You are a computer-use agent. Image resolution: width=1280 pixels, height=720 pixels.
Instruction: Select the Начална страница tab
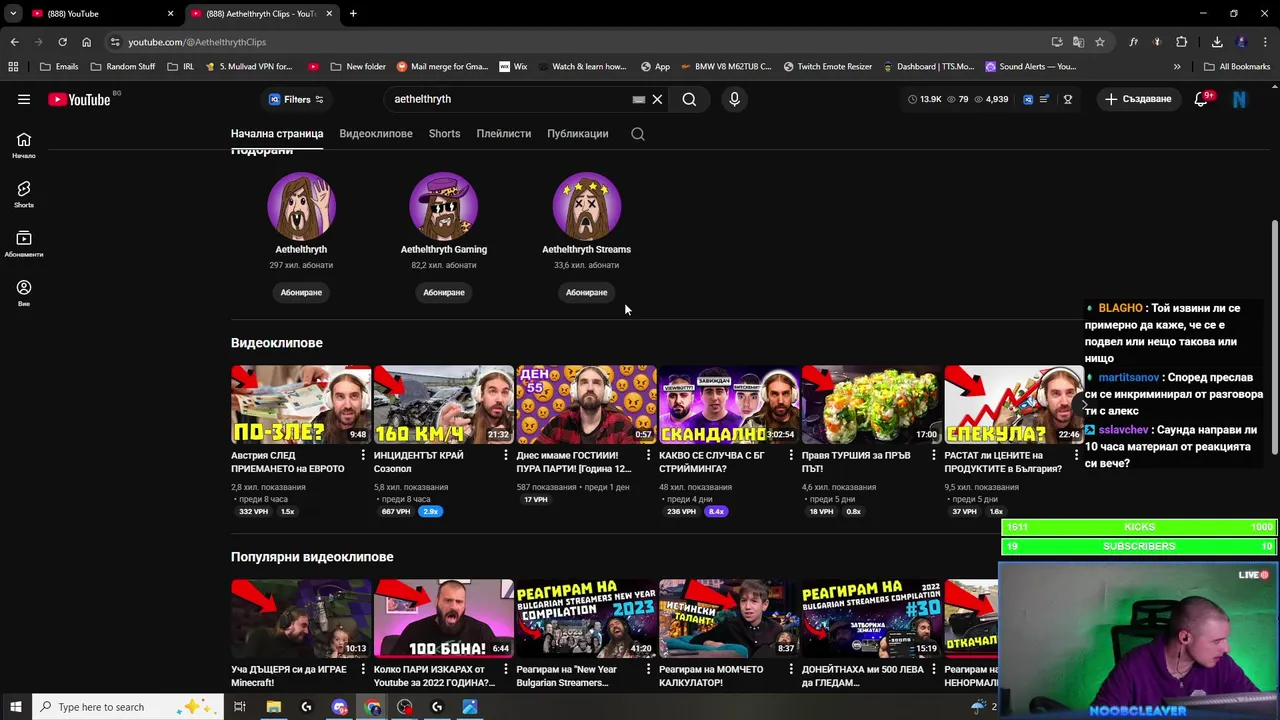click(x=277, y=133)
